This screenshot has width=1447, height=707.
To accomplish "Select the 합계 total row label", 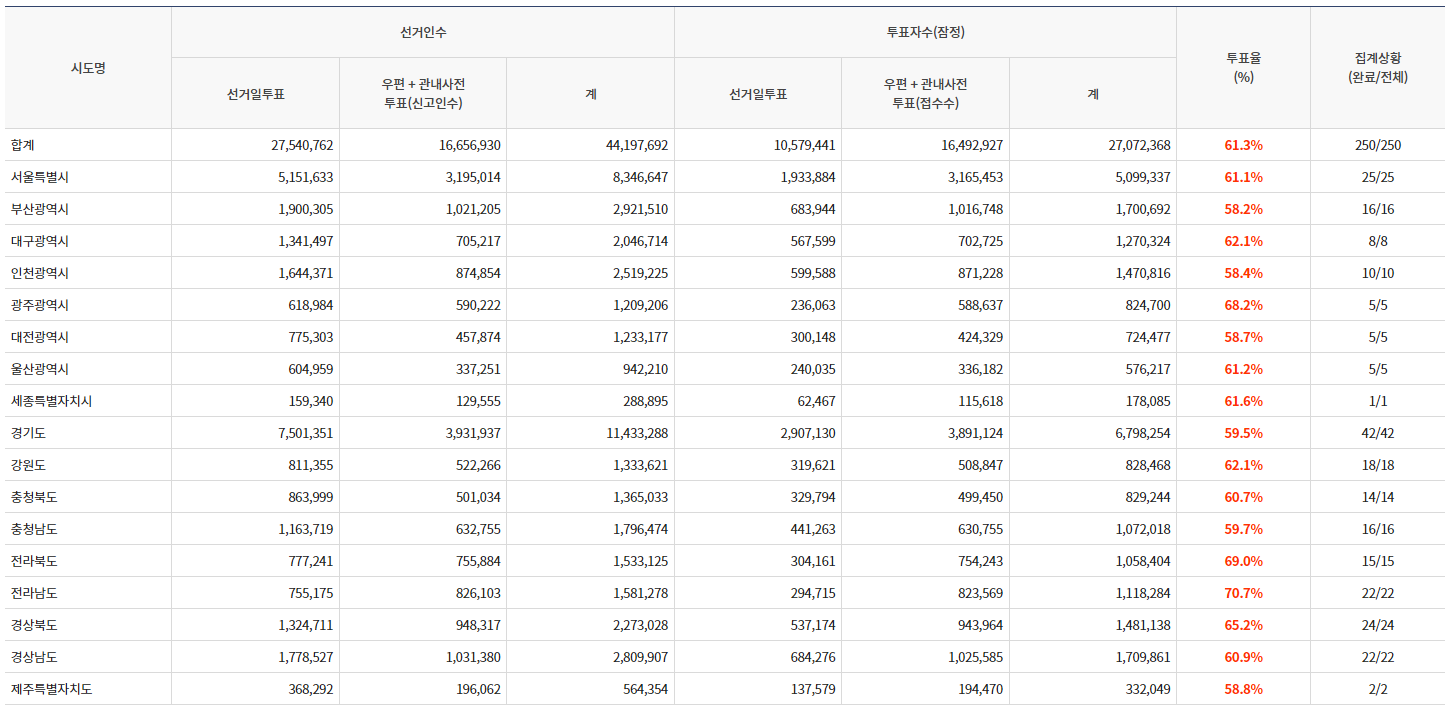I will 23,145.
